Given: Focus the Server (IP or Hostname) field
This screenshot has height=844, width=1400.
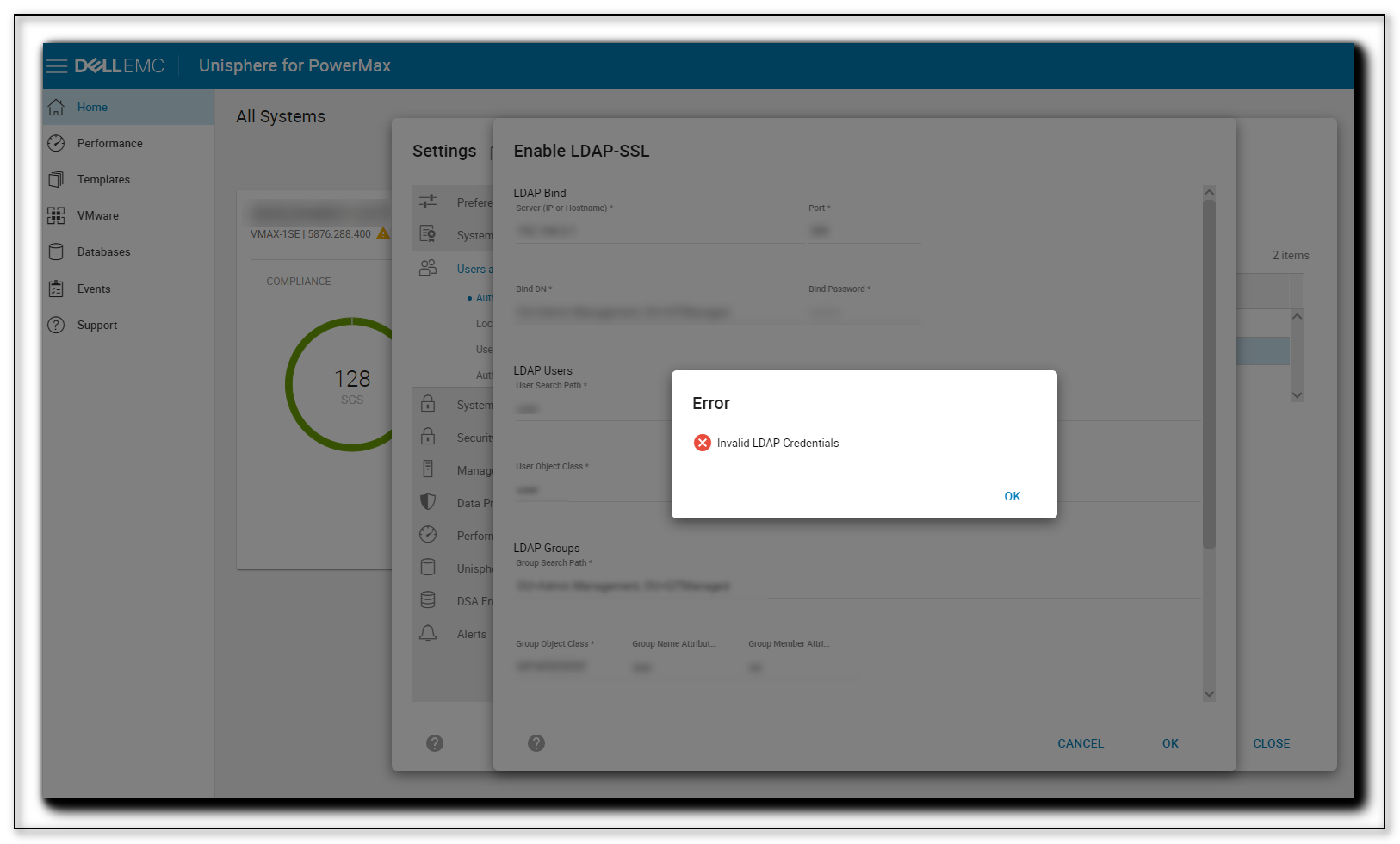Looking at the screenshot, I should click(659, 231).
